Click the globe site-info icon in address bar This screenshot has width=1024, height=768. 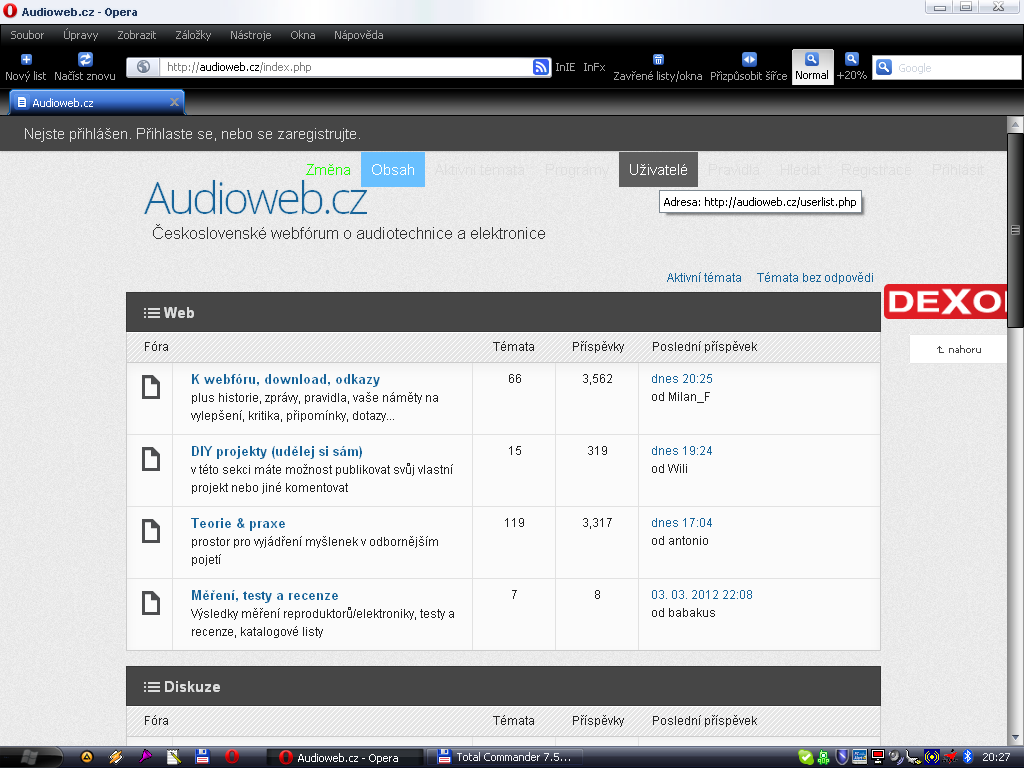(x=144, y=67)
